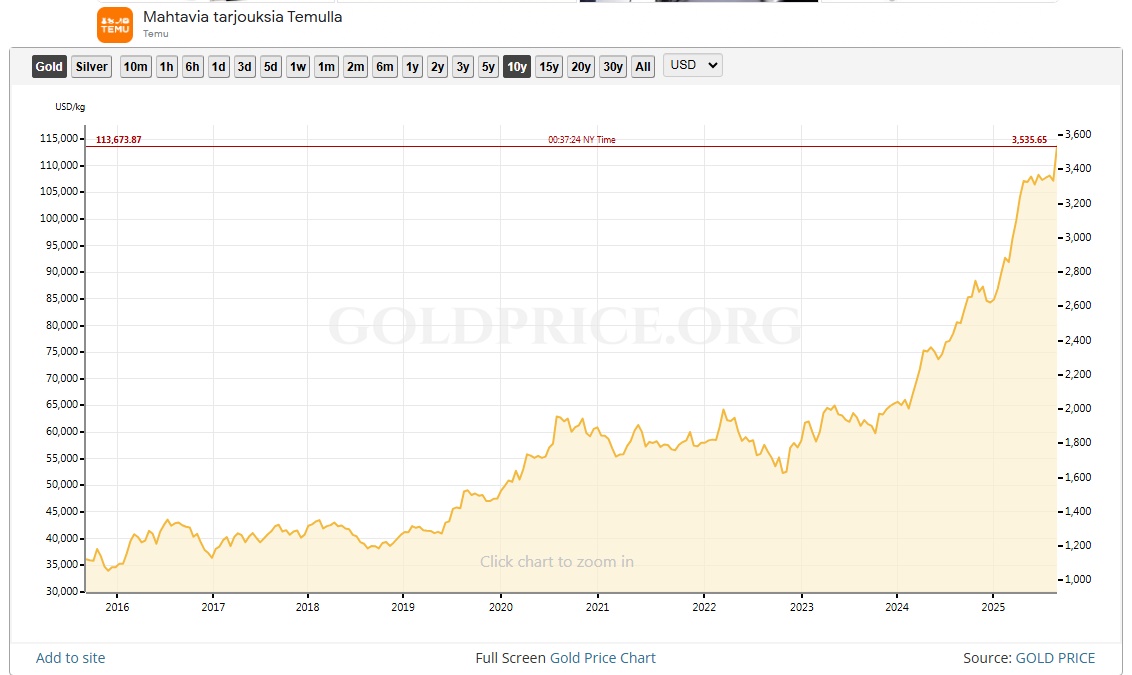Show the 2y gold chart
The height and width of the screenshot is (675, 1132).
[x=437, y=66]
